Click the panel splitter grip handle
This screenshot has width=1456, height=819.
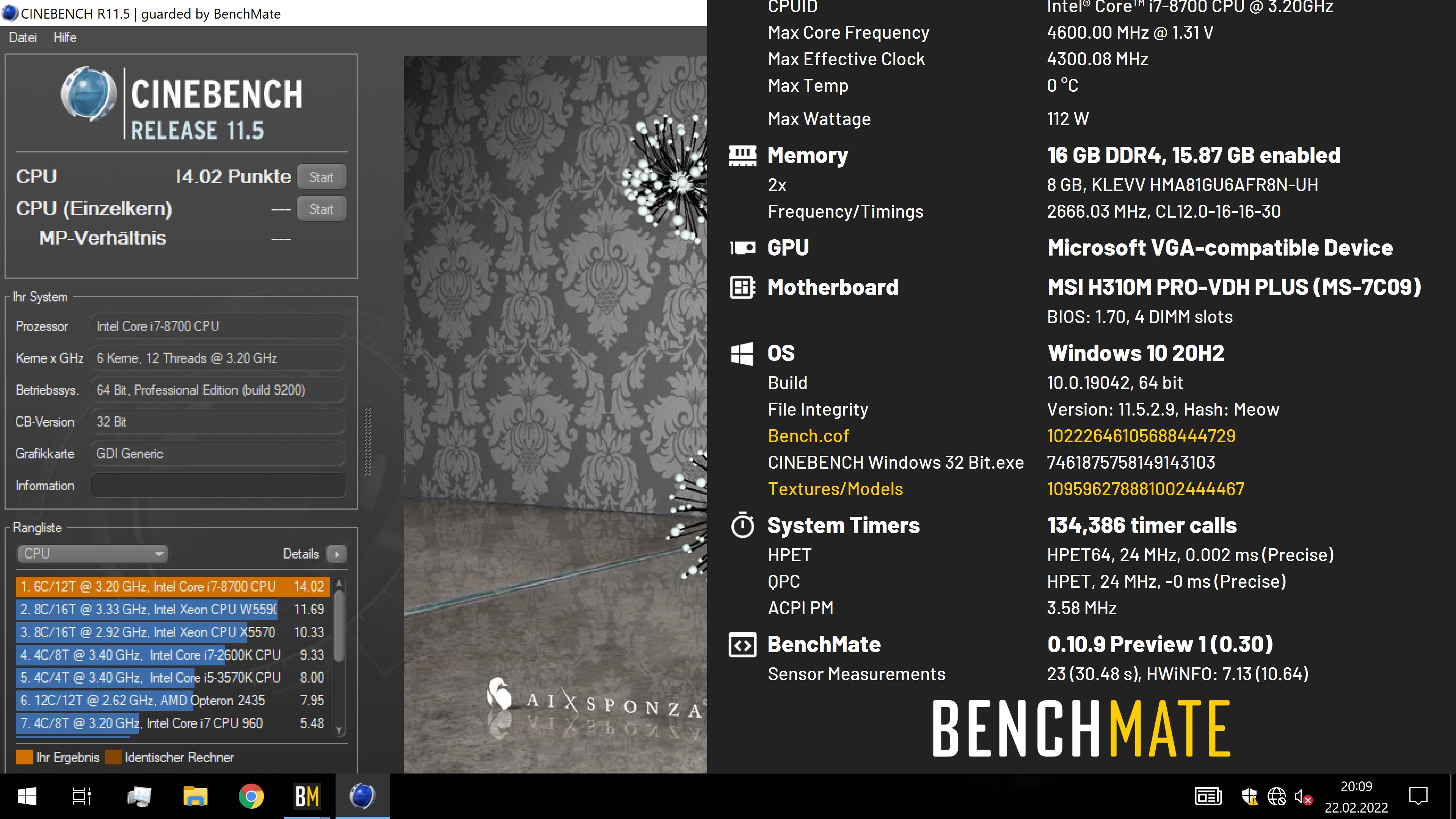coord(368,441)
